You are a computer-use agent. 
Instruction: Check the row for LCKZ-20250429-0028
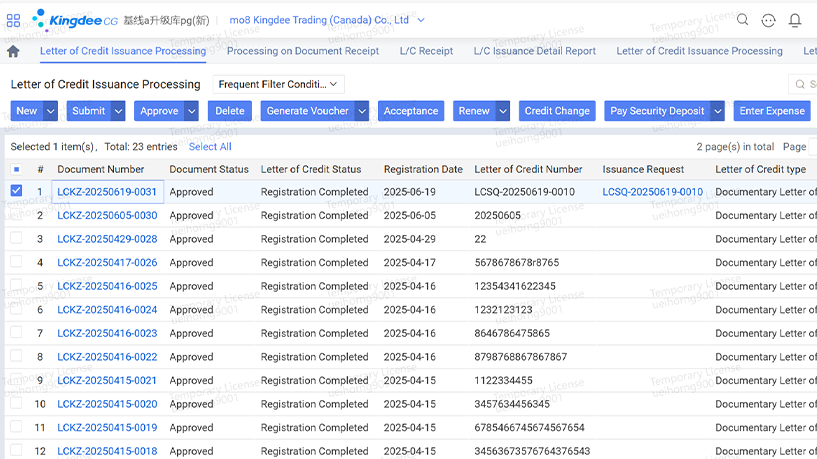(16, 238)
